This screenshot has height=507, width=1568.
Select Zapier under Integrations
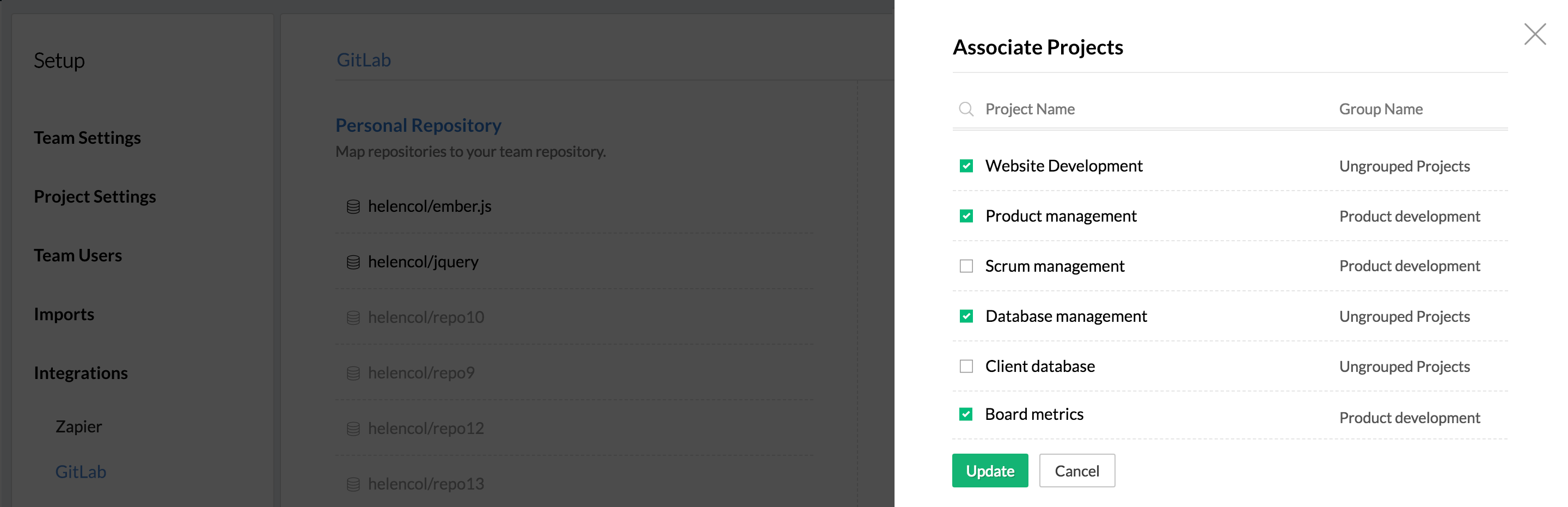(78, 426)
